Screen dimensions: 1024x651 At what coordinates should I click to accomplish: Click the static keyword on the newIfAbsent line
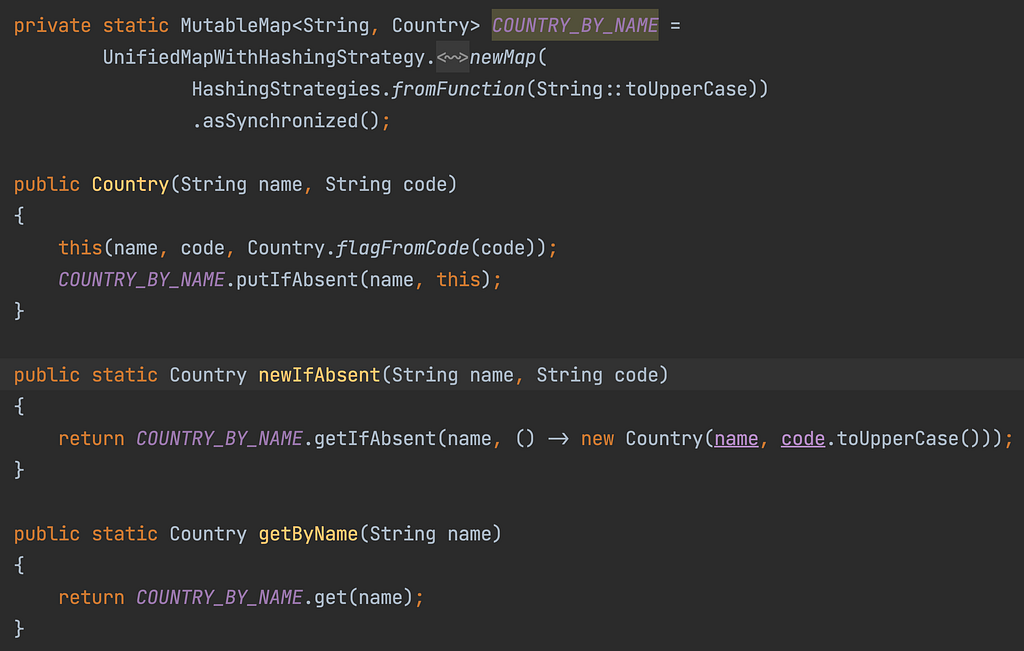coord(124,375)
